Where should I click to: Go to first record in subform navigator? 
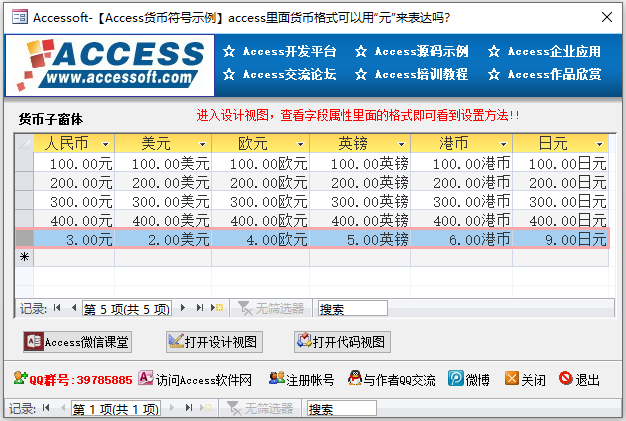(57, 308)
